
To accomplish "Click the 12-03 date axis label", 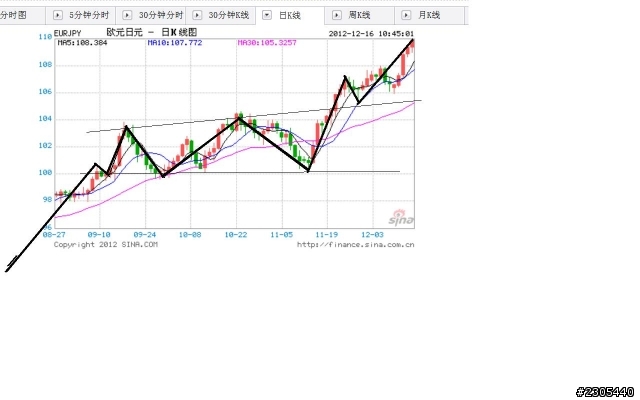I will [373, 235].
